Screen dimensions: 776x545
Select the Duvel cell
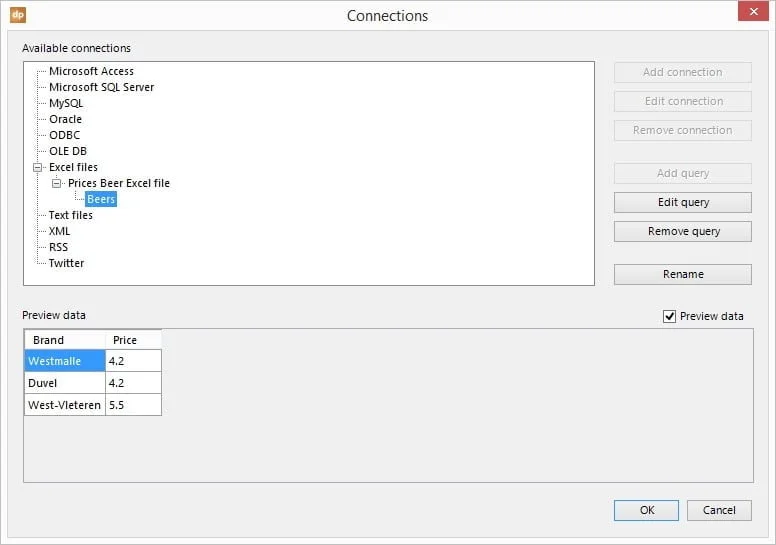(x=65, y=383)
